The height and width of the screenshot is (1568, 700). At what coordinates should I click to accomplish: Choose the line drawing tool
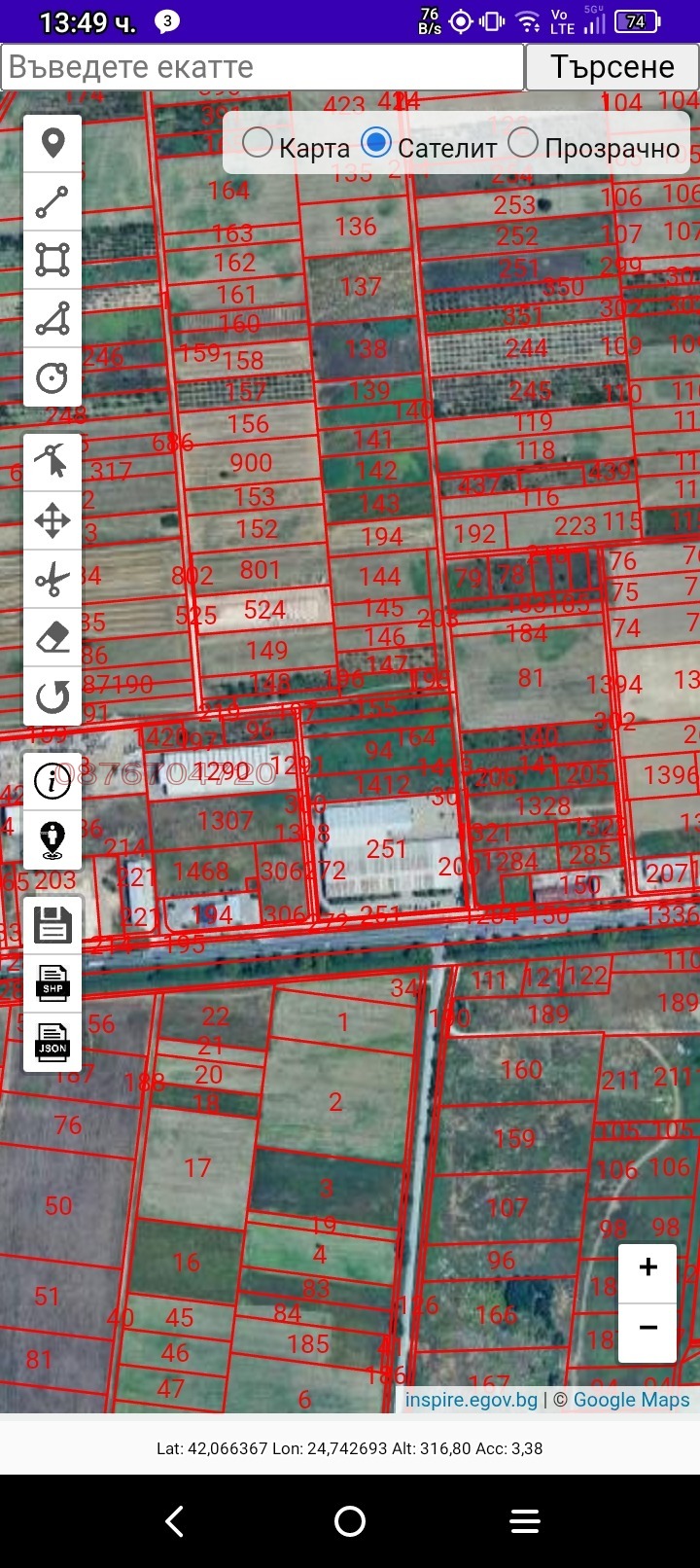tap(52, 202)
